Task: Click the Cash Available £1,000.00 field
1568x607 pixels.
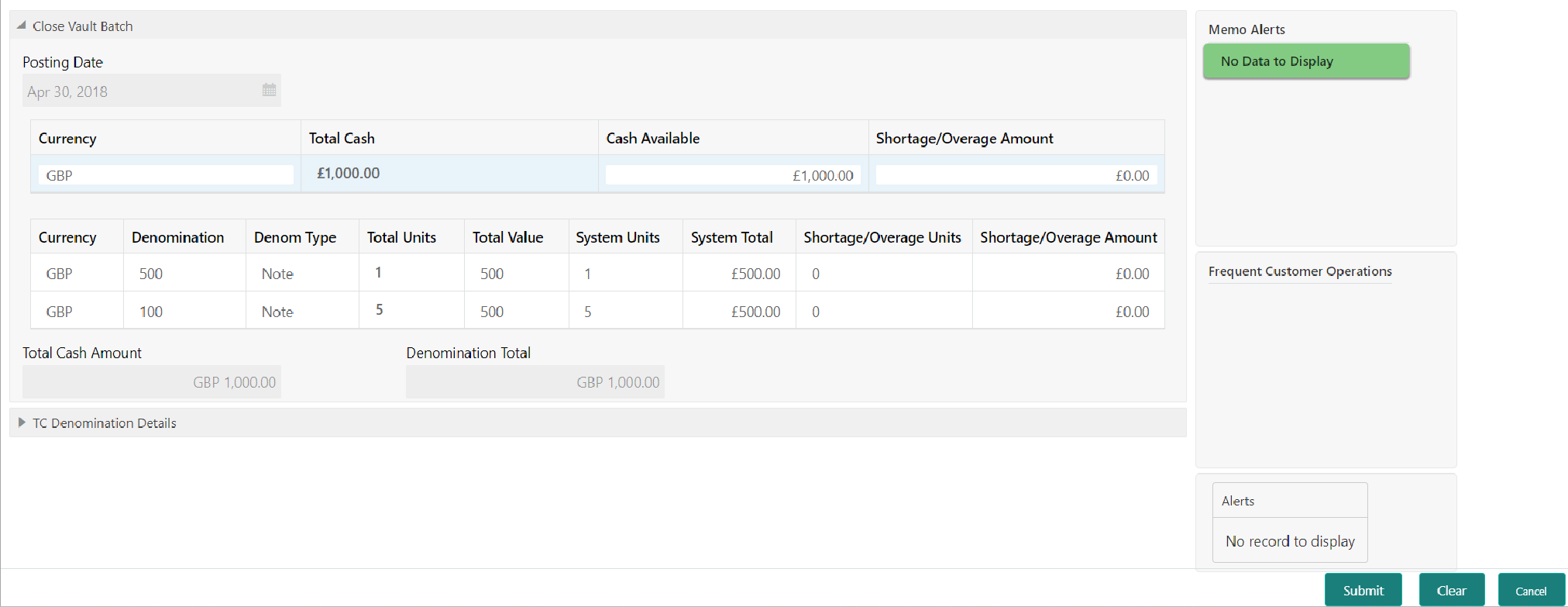Action: (x=733, y=175)
